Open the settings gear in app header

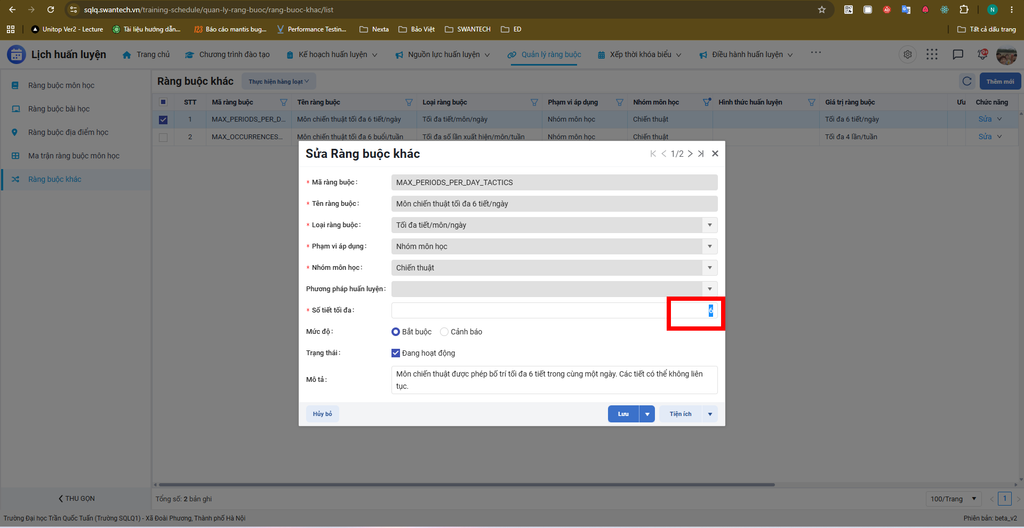click(907, 55)
